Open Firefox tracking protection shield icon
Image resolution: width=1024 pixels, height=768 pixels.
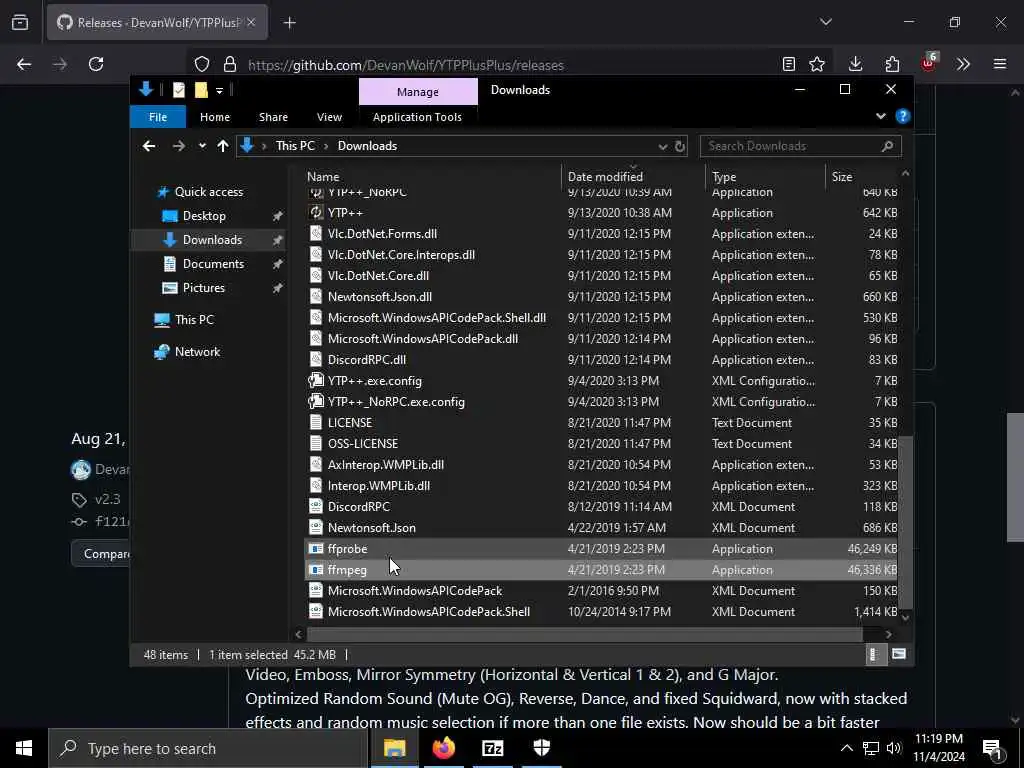tap(202, 64)
